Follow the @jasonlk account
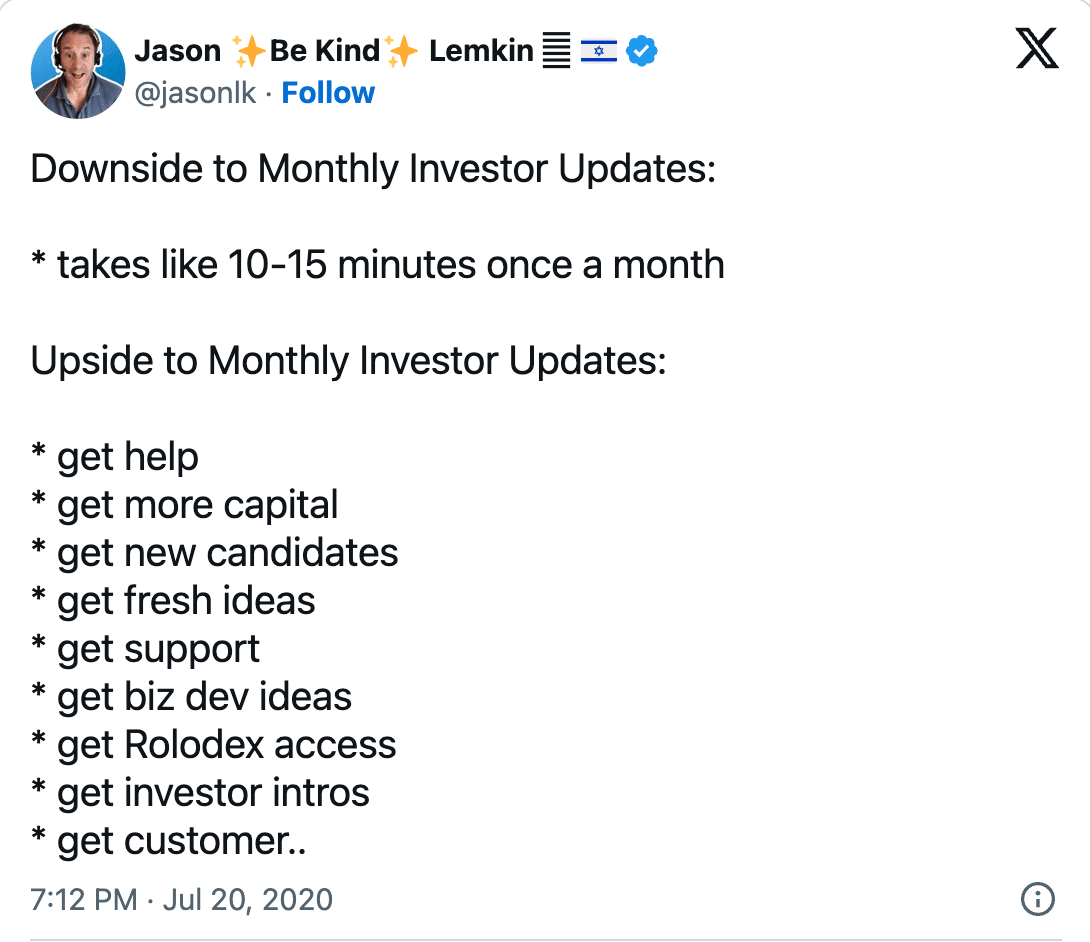This screenshot has height=942, width=1090. (x=328, y=92)
